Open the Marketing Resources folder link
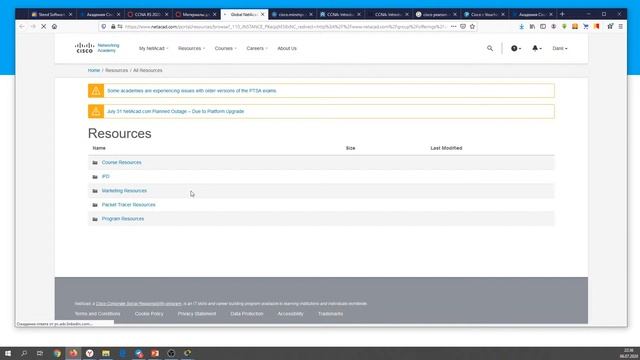The image size is (640, 360). 124,191
